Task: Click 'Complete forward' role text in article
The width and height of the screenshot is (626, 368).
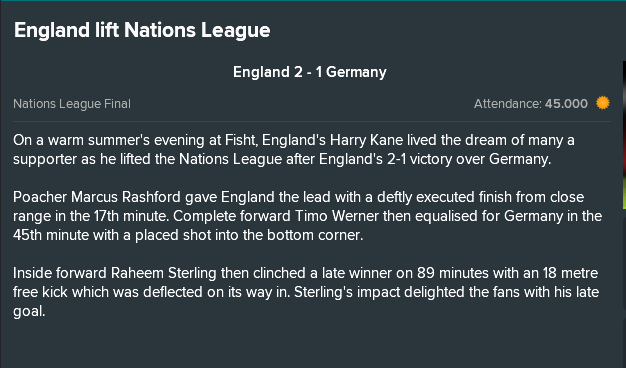Action: point(232,216)
